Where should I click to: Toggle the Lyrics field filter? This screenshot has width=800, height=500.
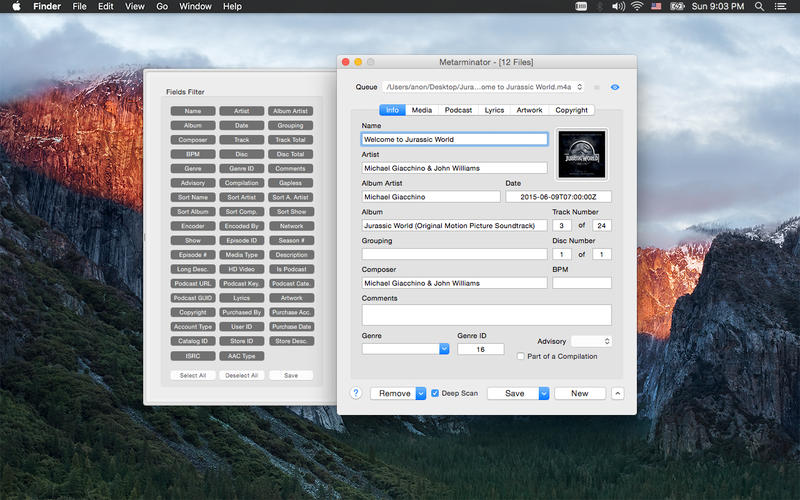(x=242, y=298)
